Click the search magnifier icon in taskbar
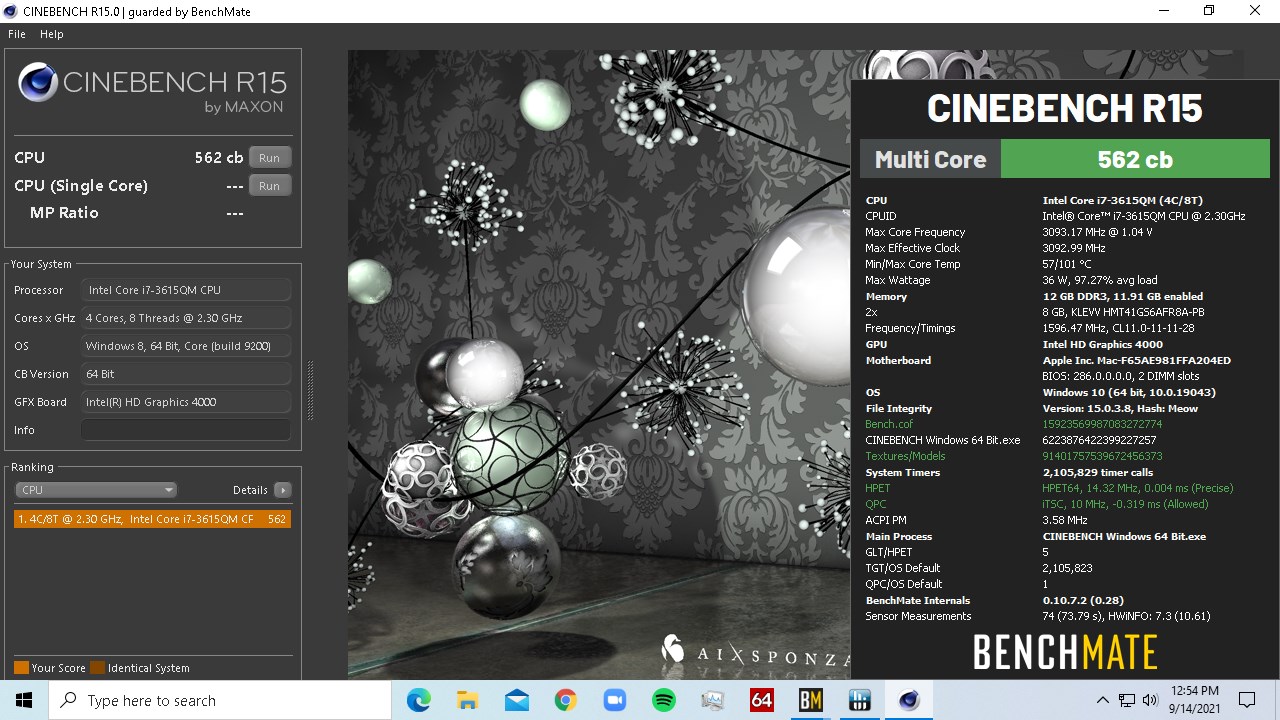 [69, 700]
